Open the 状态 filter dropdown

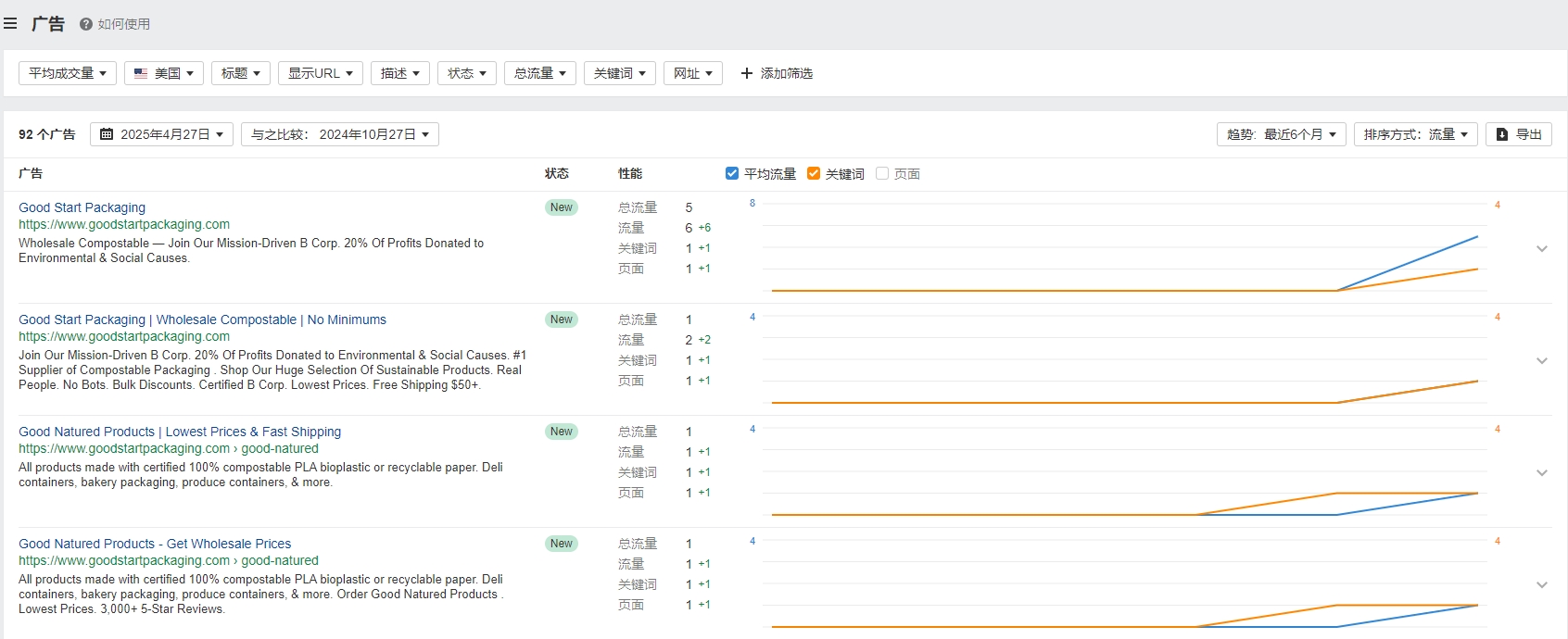click(x=467, y=73)
